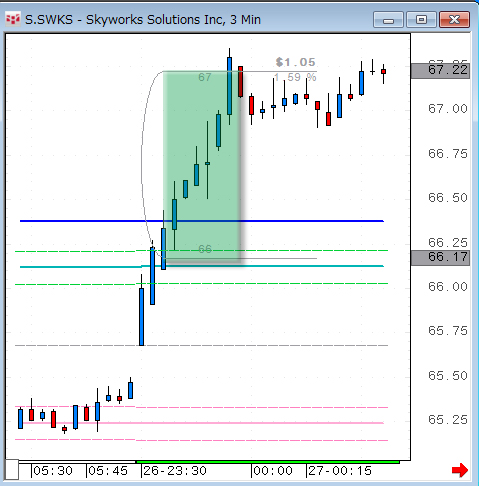Image resolution: width=479 pixels, height=486 pixels.
Task: Click the 1.59 % measurement label
Action: point(295,77)
